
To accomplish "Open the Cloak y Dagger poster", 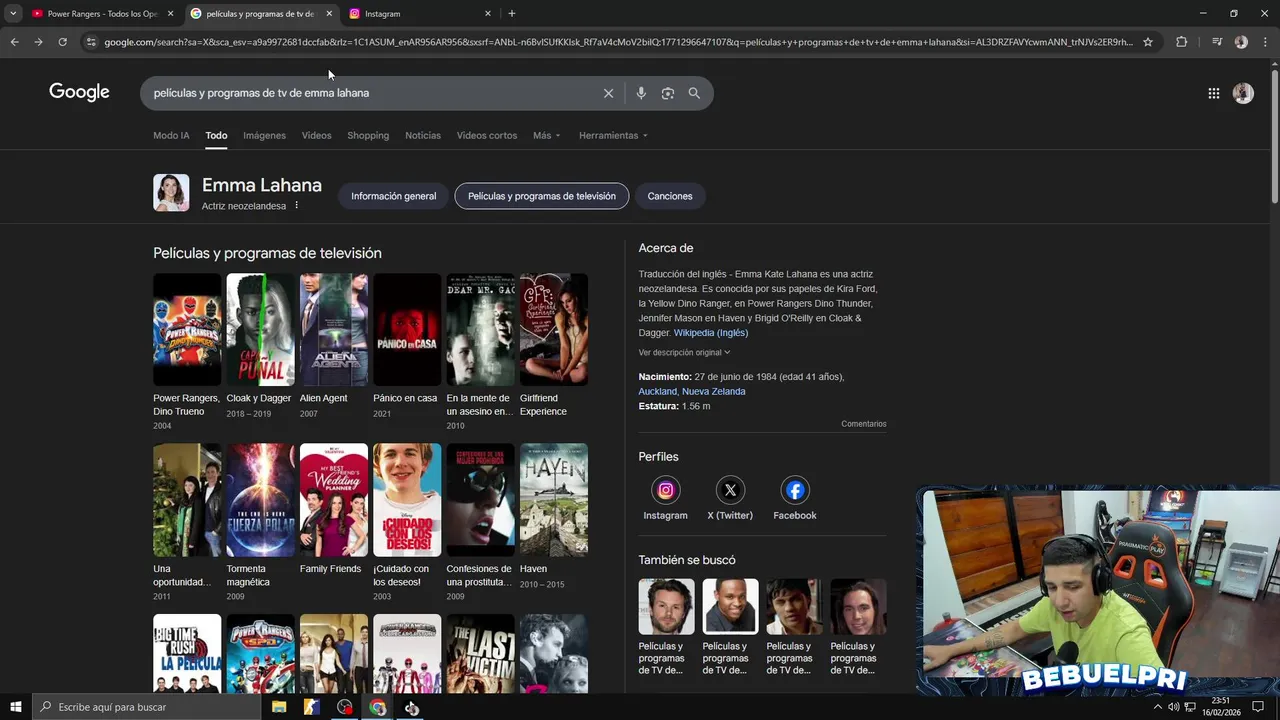I will [x=260, y=329].
